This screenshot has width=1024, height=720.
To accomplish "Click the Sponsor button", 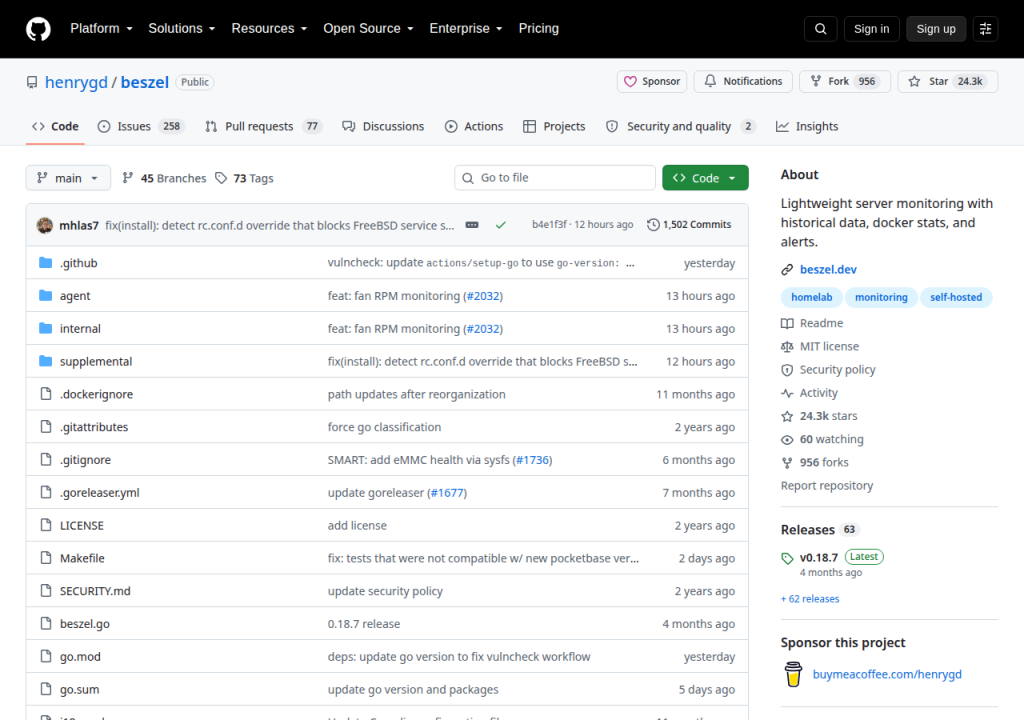I will (x=652, y=82).
